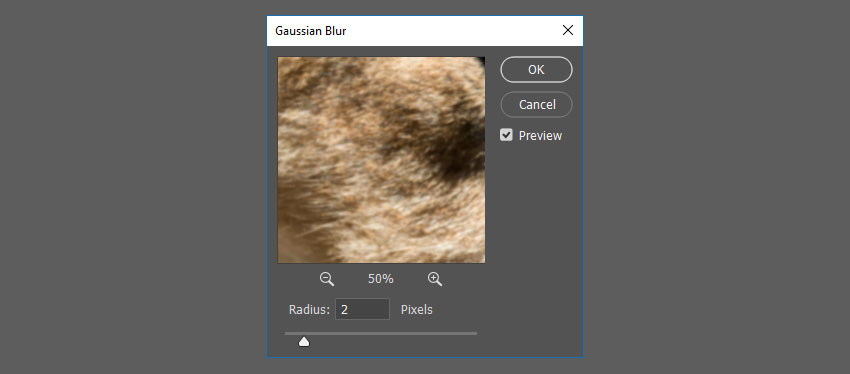Click the Gaussian Blur title text

[311, 31]
